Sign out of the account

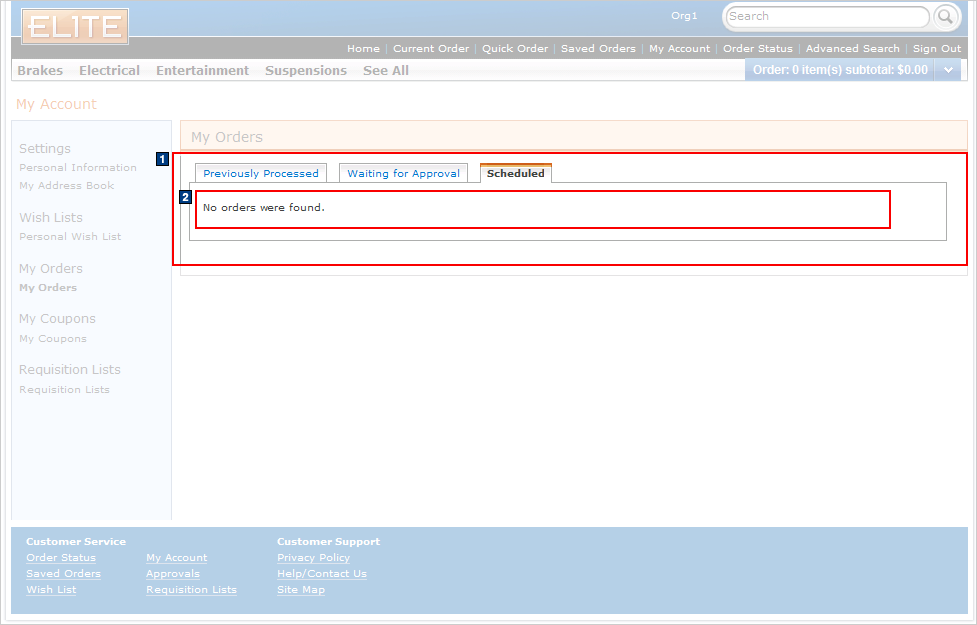[936, 48]
